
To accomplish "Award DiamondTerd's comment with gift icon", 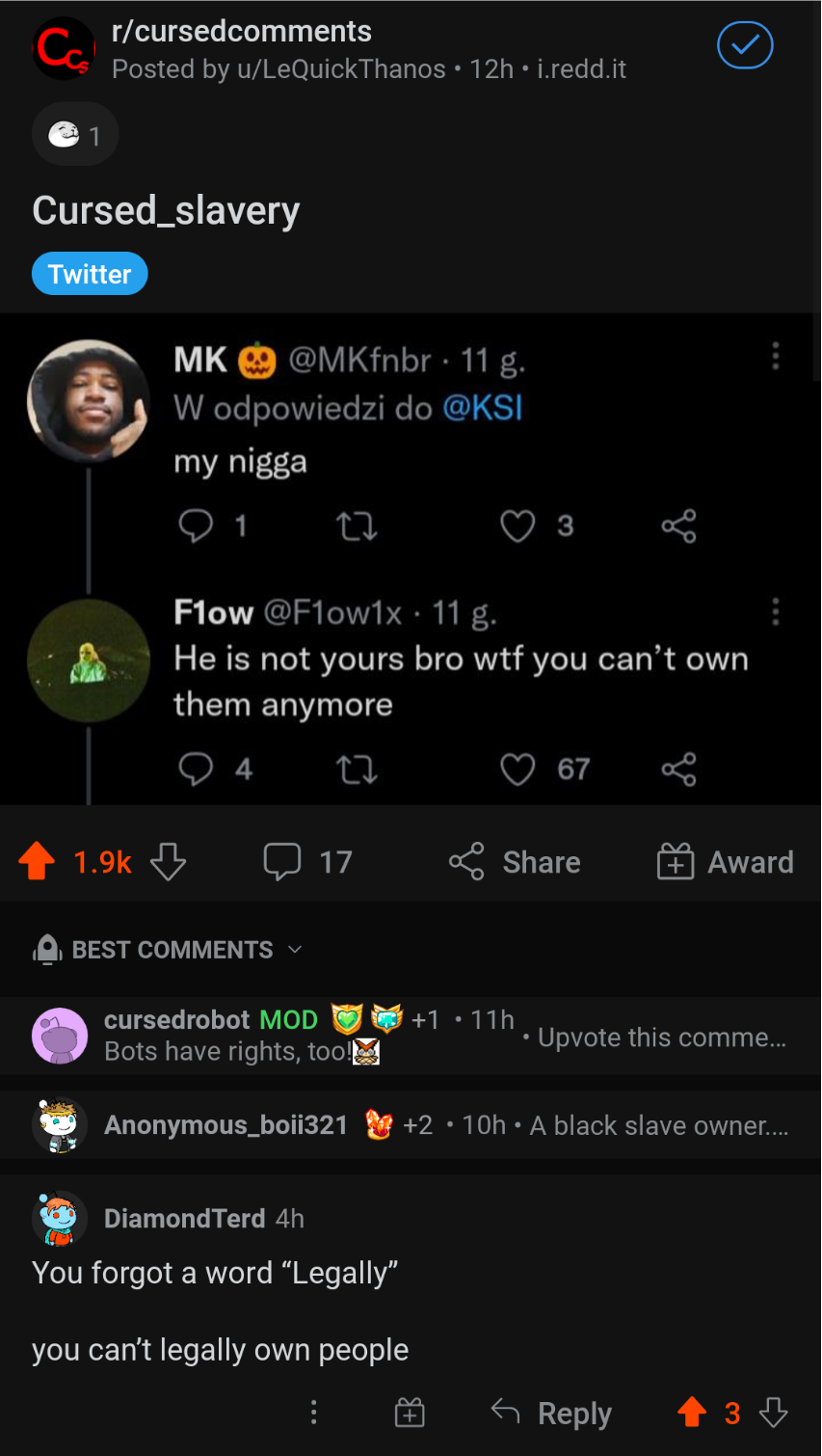I will point(410,1413).
